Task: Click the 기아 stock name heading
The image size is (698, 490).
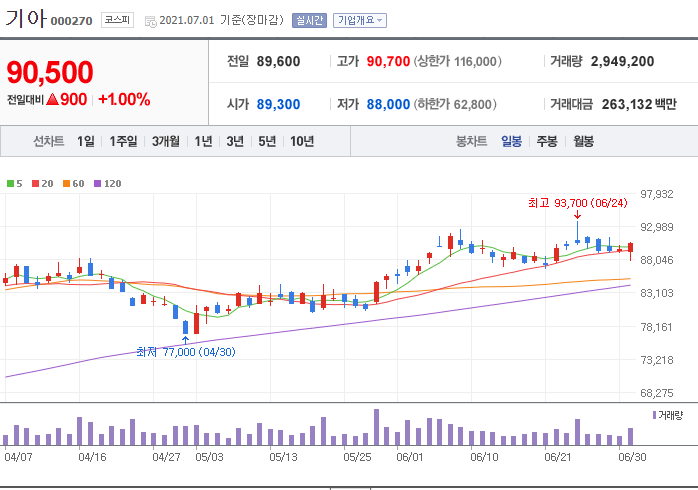Action: pyautogui.click(x=26, y=19)
